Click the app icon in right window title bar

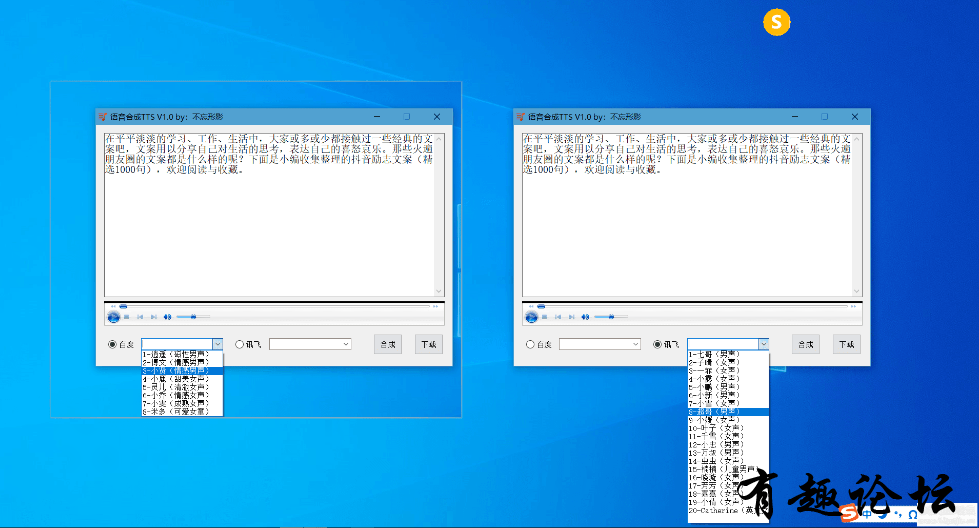coord(521,117)
